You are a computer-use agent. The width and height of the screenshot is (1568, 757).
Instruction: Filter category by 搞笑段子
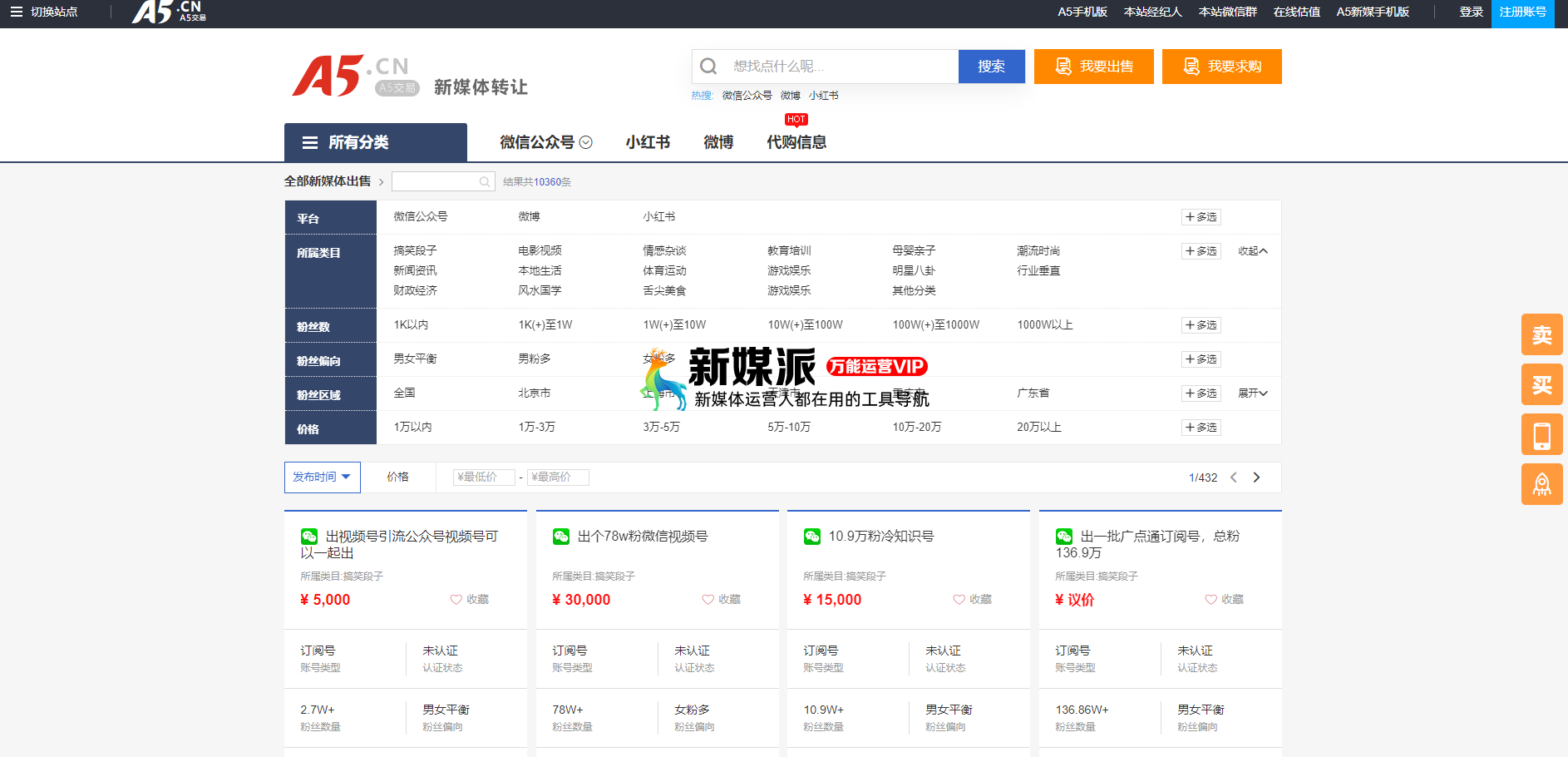(415, 250)
